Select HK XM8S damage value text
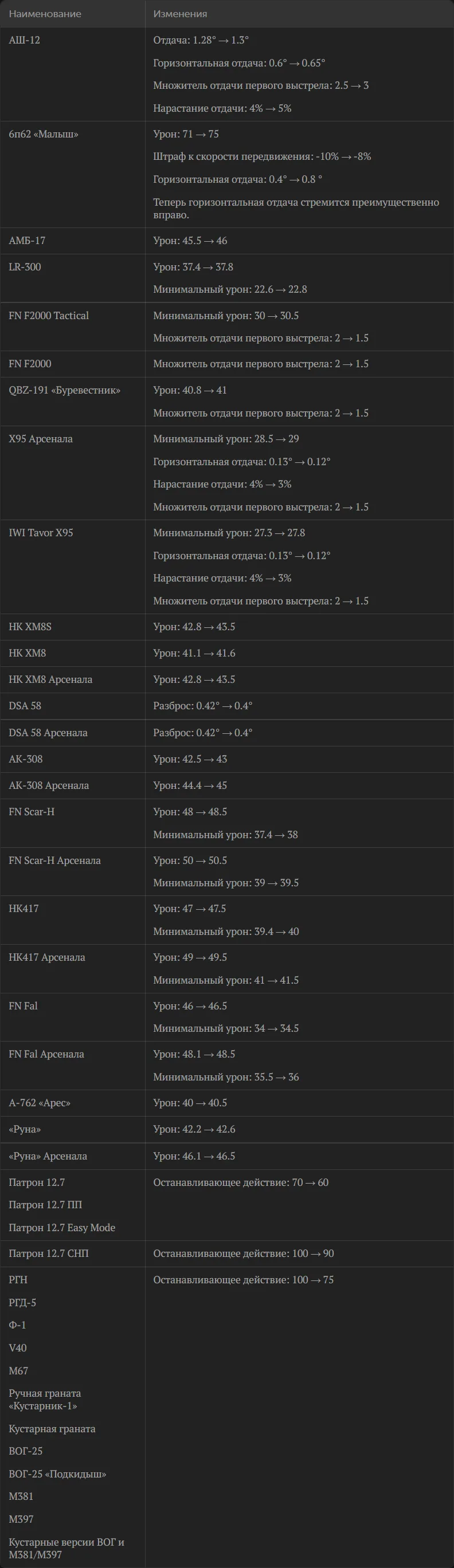The width and height of the screenshot is (454, 1568). pyautogui.click(x=194, y=627)
